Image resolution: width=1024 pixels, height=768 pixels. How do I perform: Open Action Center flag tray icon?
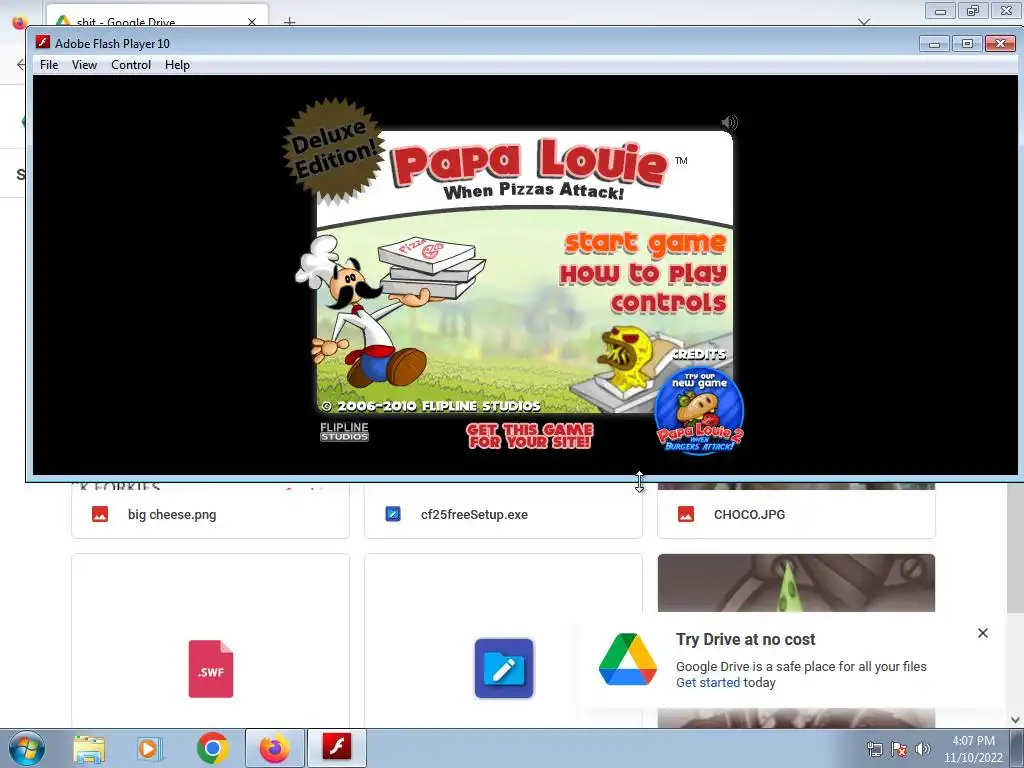[899, 749]
